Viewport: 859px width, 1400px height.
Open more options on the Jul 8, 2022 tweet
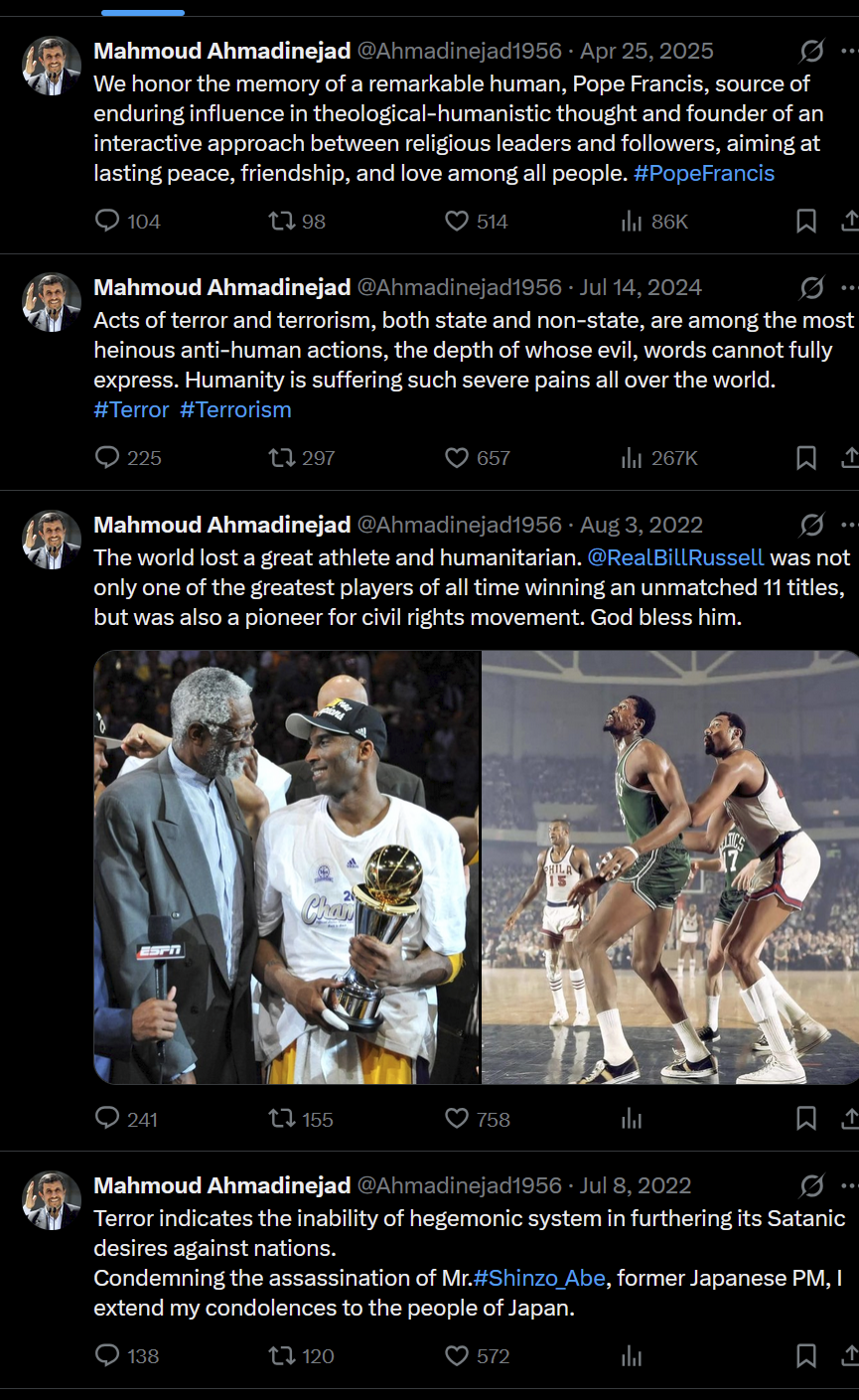point(848,1185)
